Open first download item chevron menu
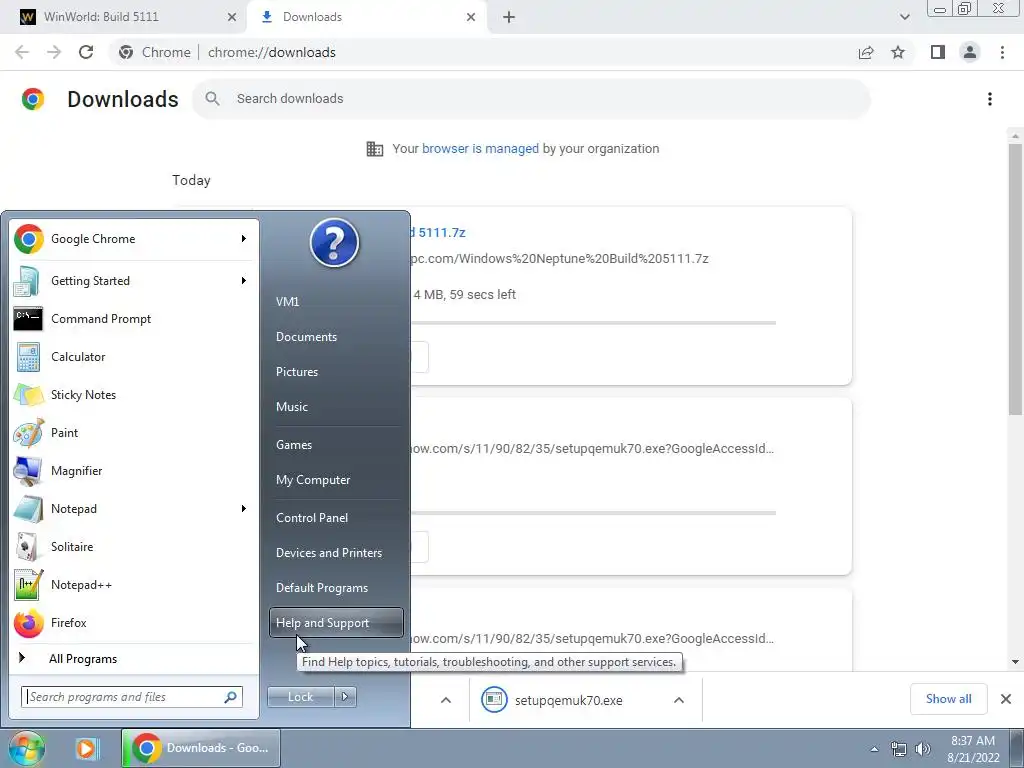This screenshot has width=1024, height=768. (446, 700)
